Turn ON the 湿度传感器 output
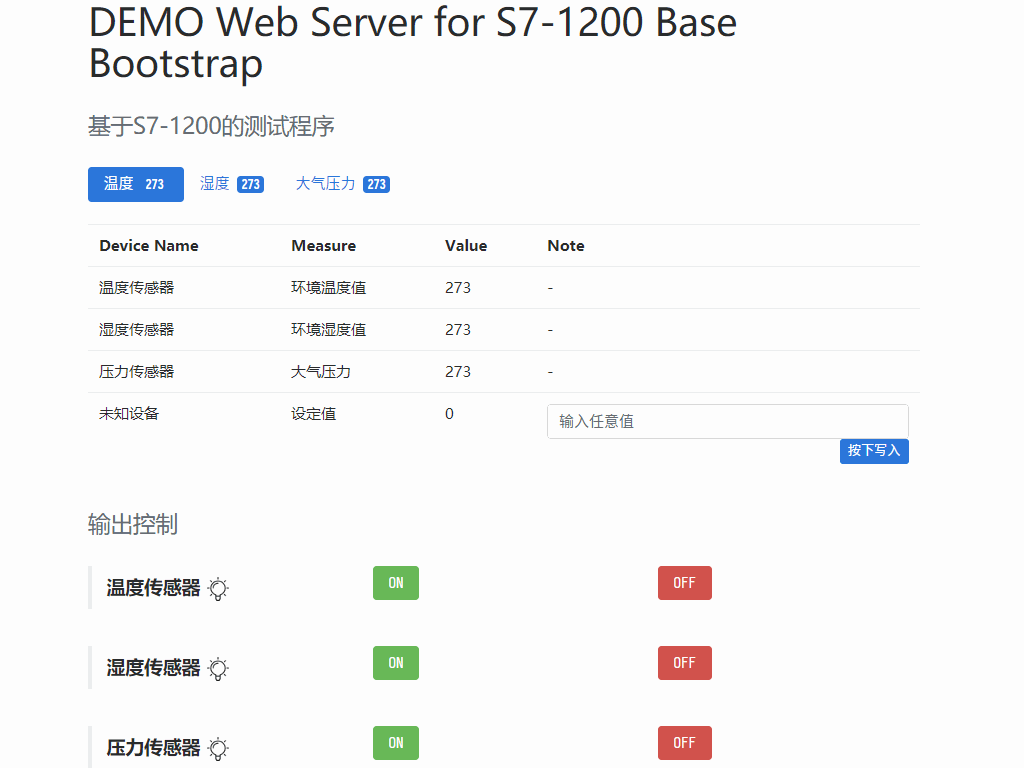This screenshot has height=768, width=1024. pos(396,663)
